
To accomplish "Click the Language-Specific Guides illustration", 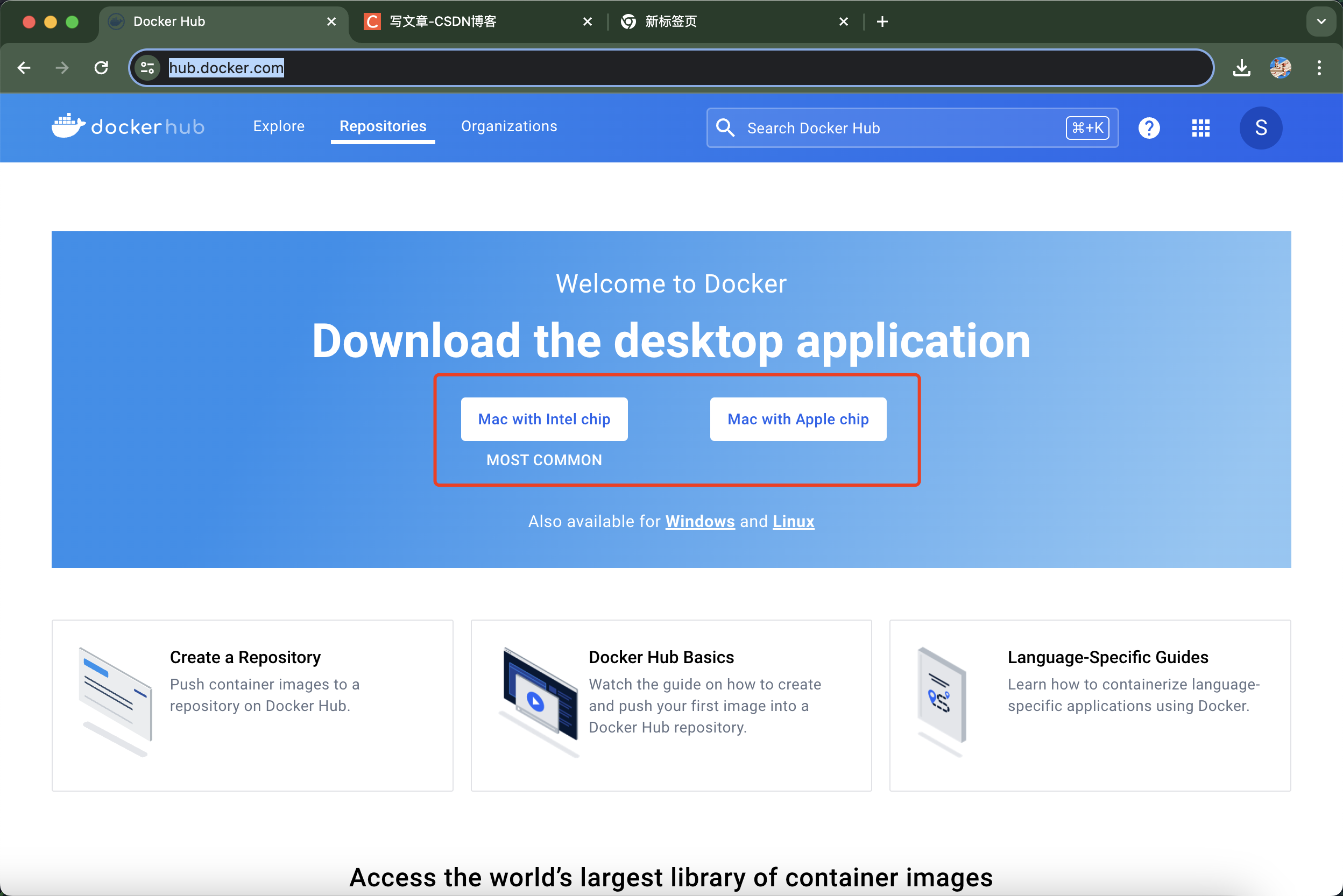I will [942, 702].
